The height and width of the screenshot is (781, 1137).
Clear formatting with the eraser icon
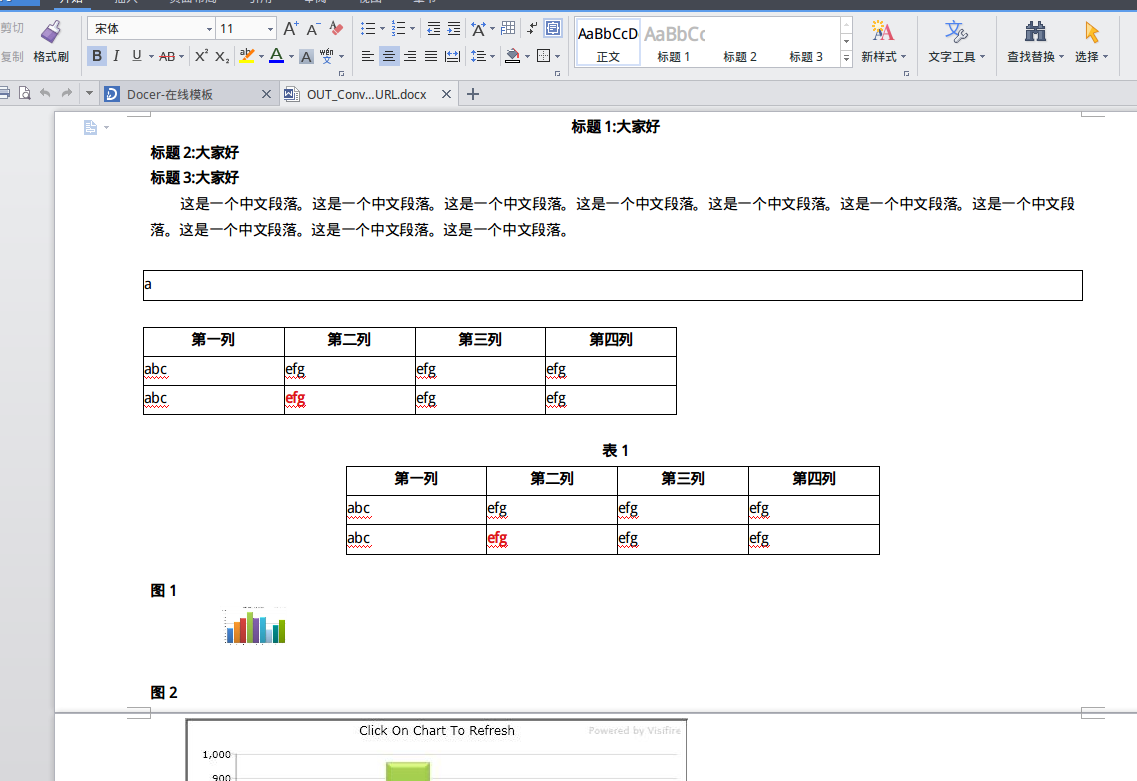[x=336, y=29]
